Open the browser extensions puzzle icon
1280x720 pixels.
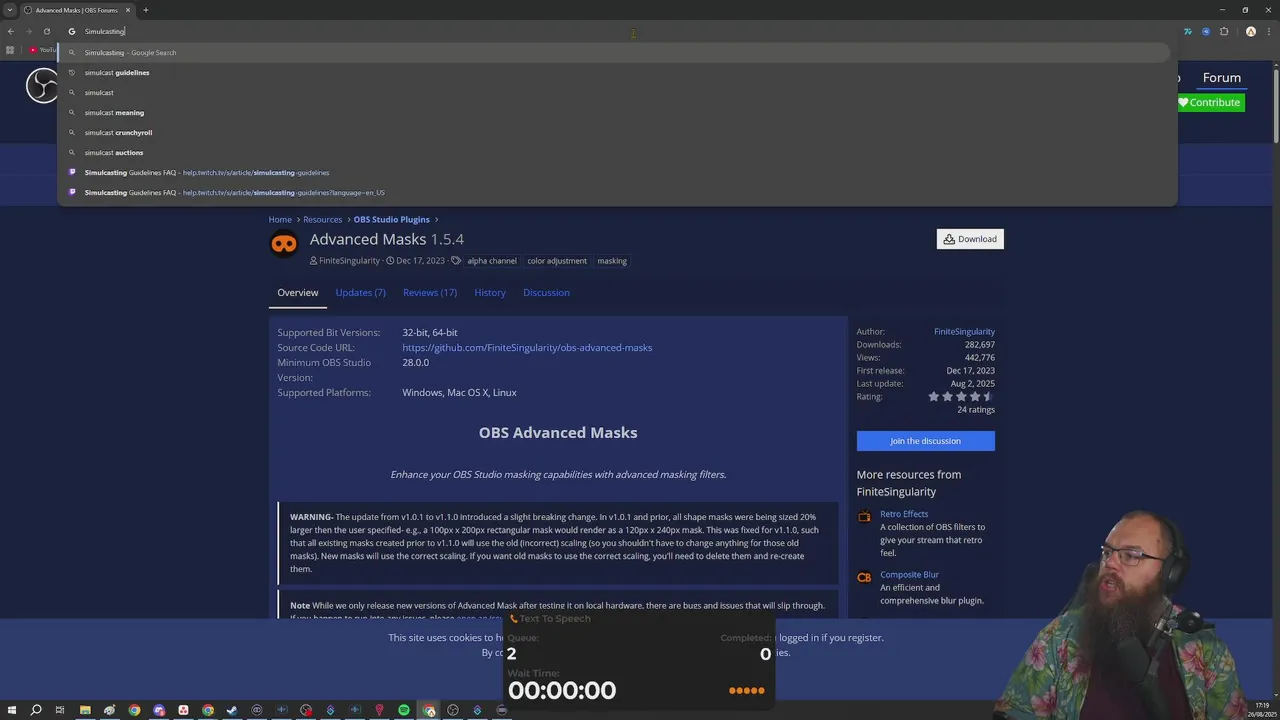pyautogui.click(x=1224, y=31)
